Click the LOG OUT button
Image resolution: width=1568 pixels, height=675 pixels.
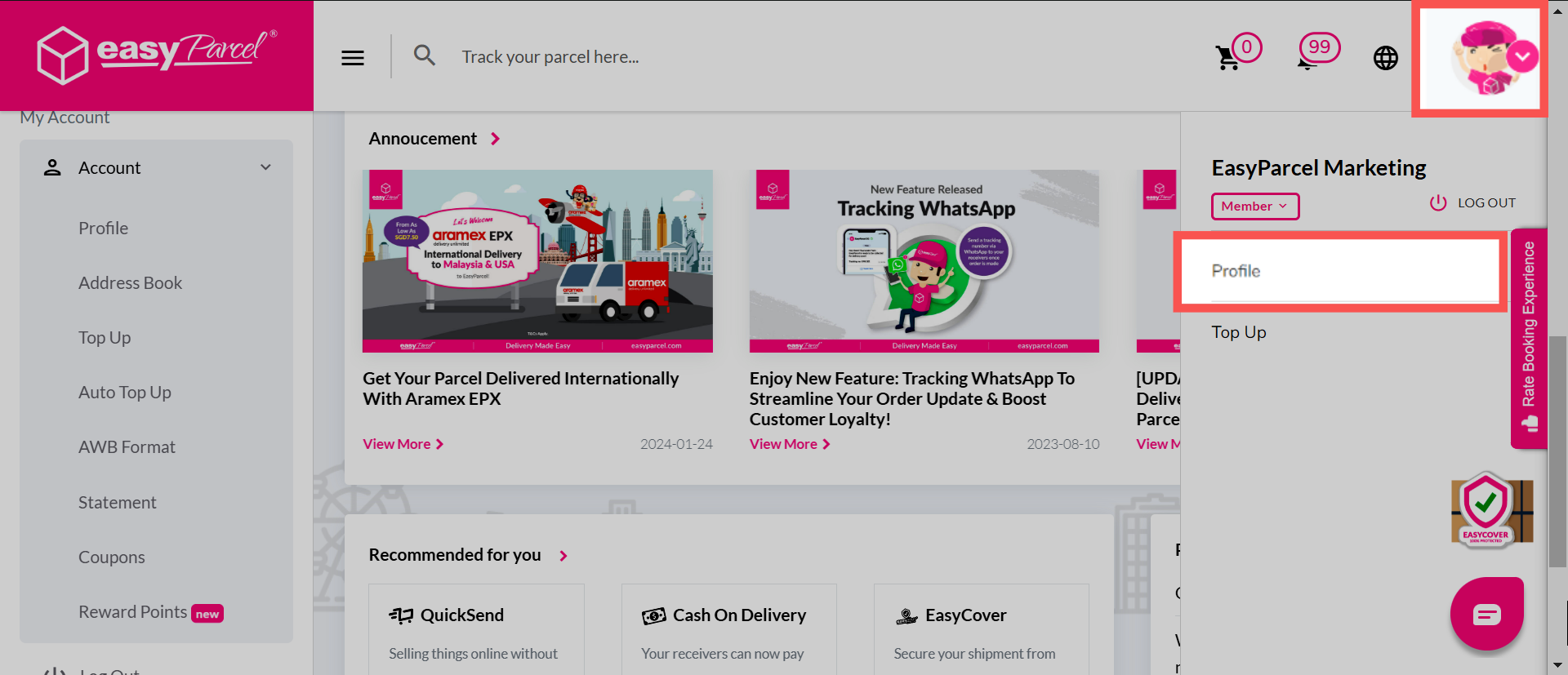point(1472,202)
